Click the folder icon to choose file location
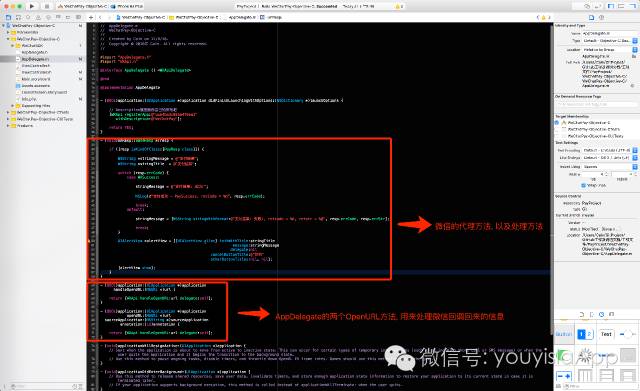The width and height of the screenshot is (640, 391). (633, 56)
